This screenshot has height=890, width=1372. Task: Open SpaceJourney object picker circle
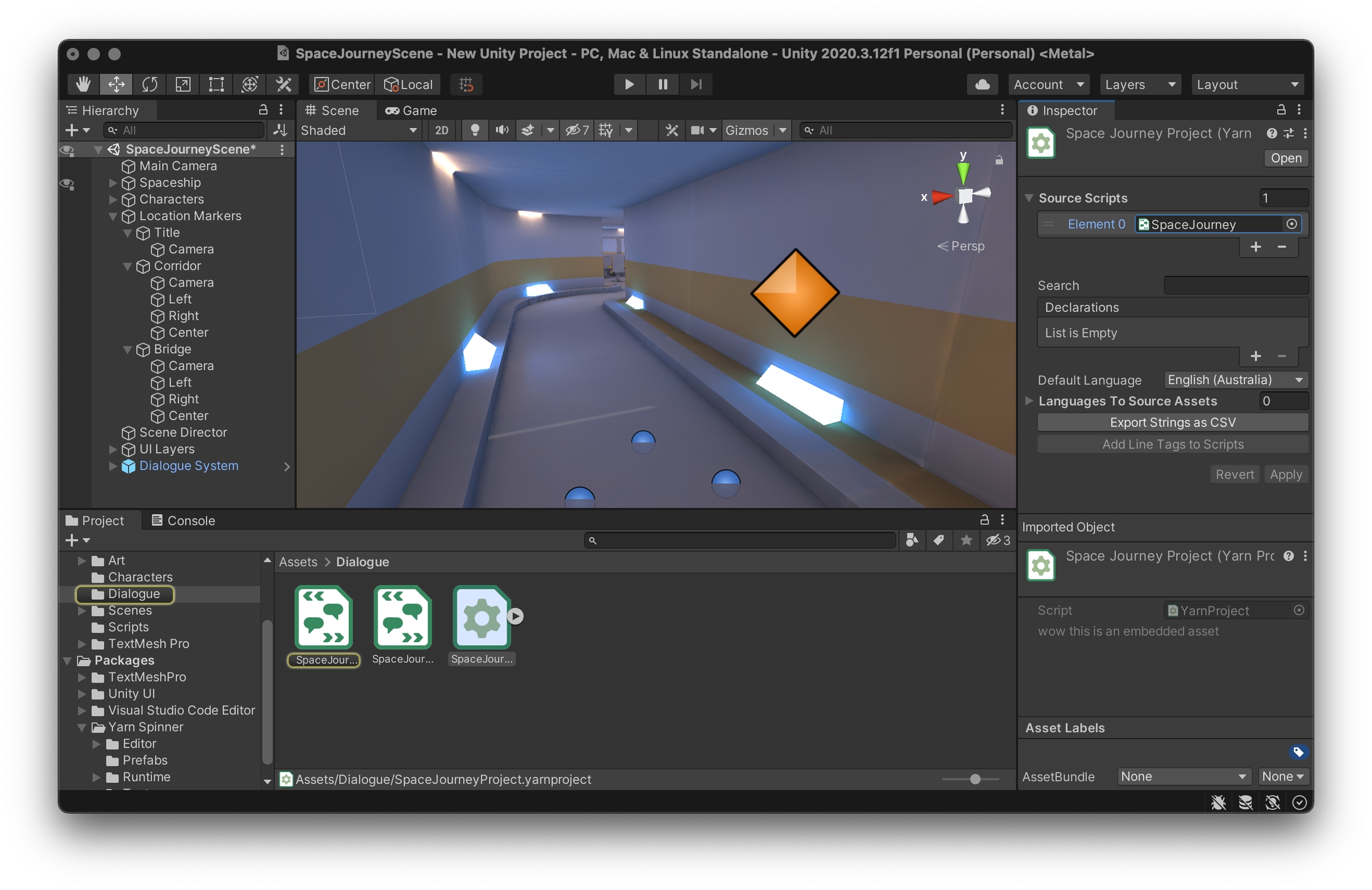tap(1291, 224)
